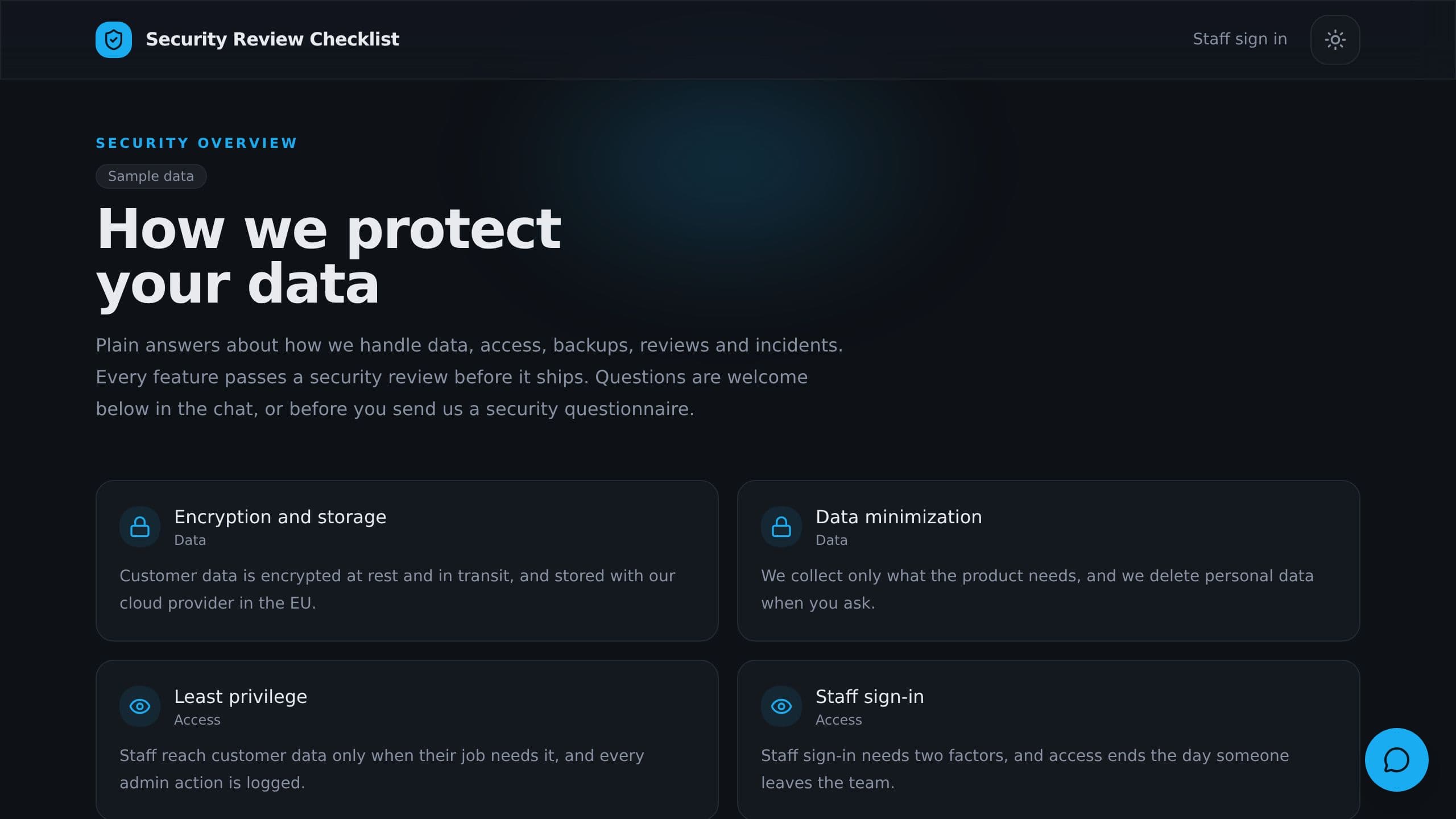The height and width of the screenshot is (819, 1456).
Task: Toggle the light/dark theme sun button
Action: [x=1335, y=40]
